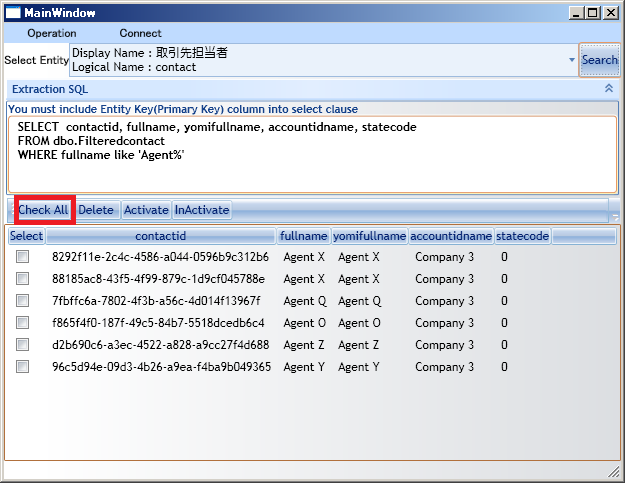Open the Select Entity dropdown arrow

[572, 60]
